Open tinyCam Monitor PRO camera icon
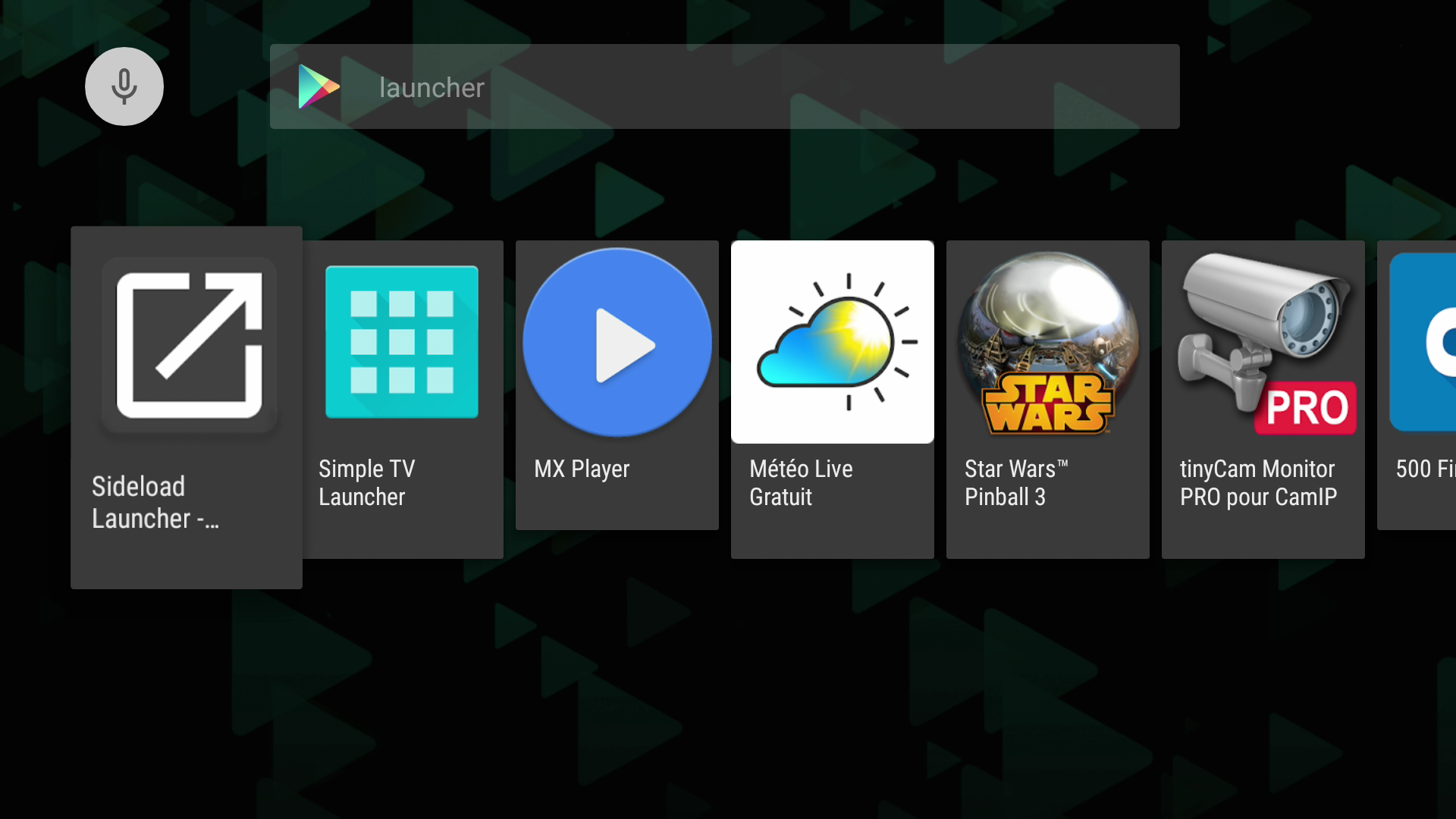 point(1266,343)
